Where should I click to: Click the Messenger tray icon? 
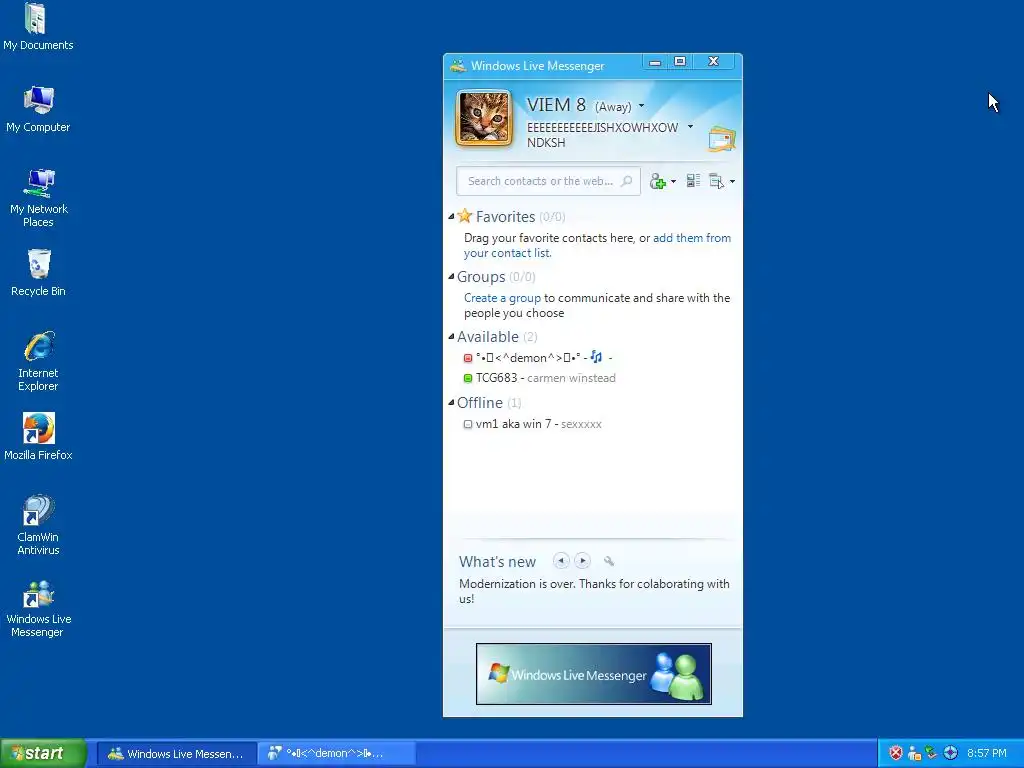click(x=914, y=753)
